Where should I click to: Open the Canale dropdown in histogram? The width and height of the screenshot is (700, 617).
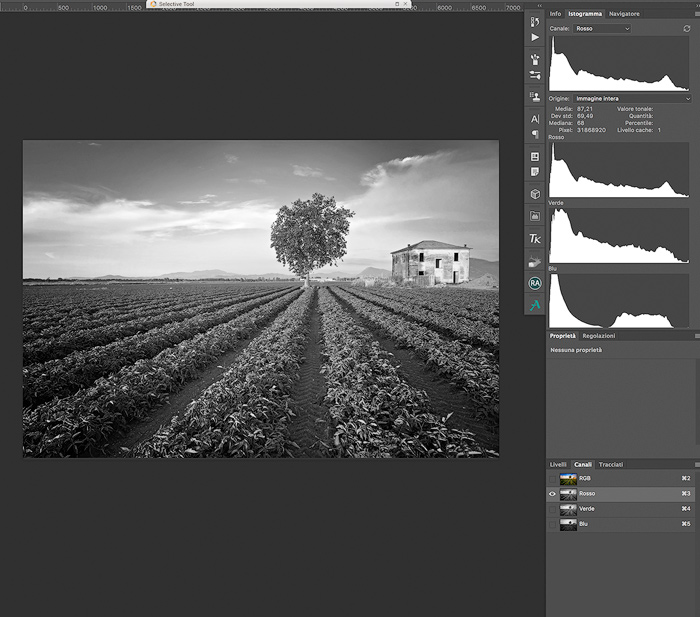[603, 29]
